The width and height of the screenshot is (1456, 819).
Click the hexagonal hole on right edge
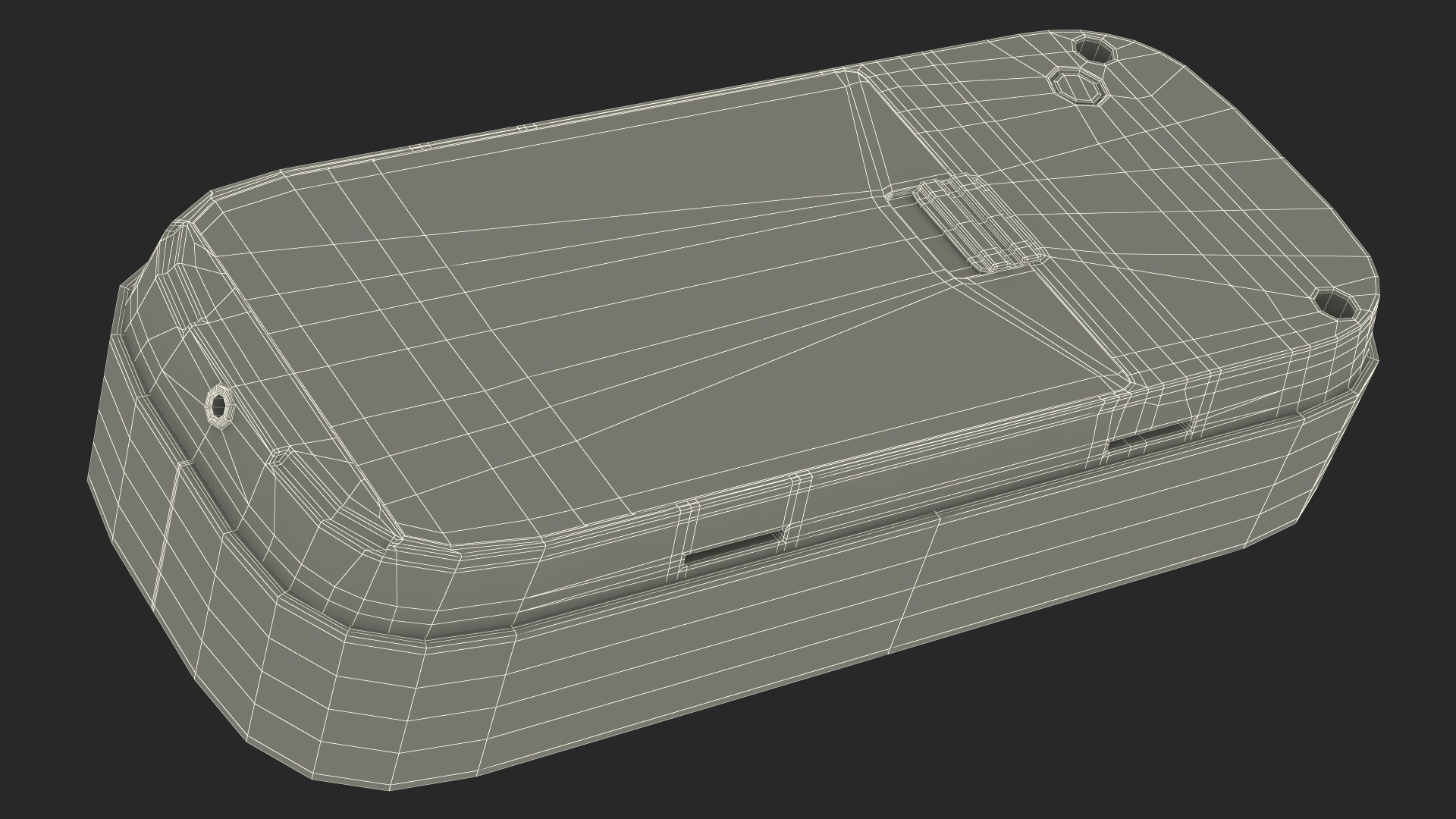1335,304
